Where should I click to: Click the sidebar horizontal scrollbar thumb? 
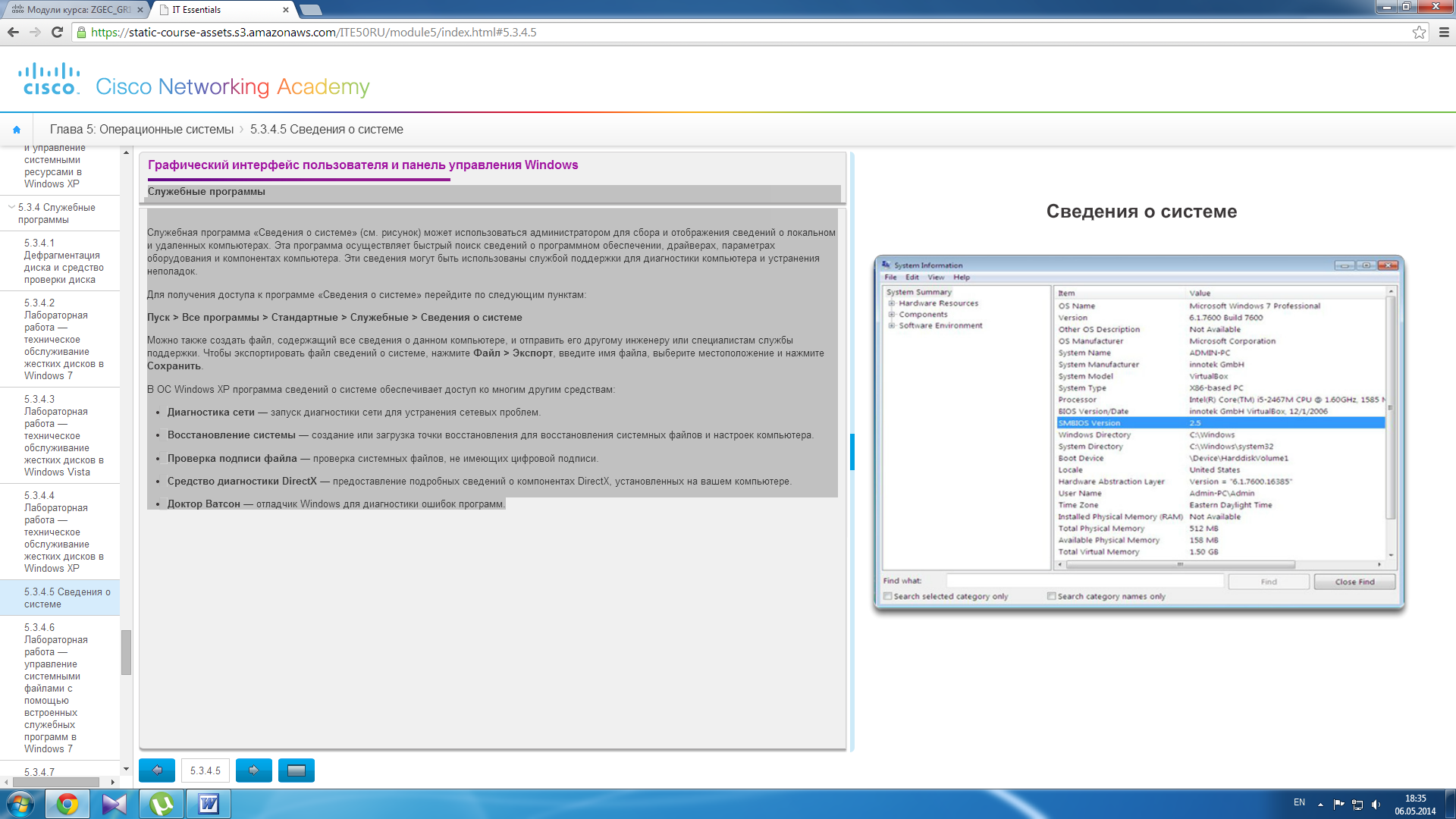[55, 782]
